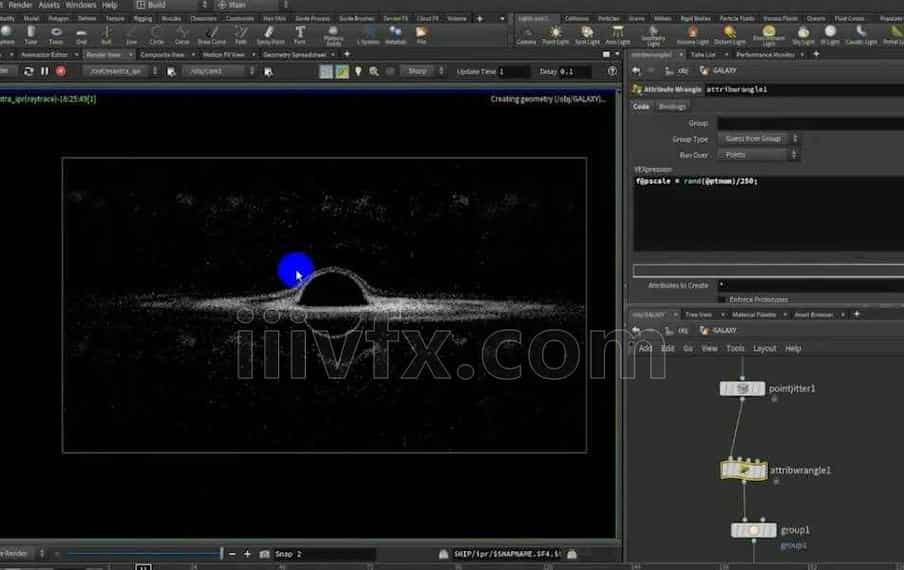Add a Camera from the lights shelf
Screen dimensions: 904x570
(x=526, y=35)
